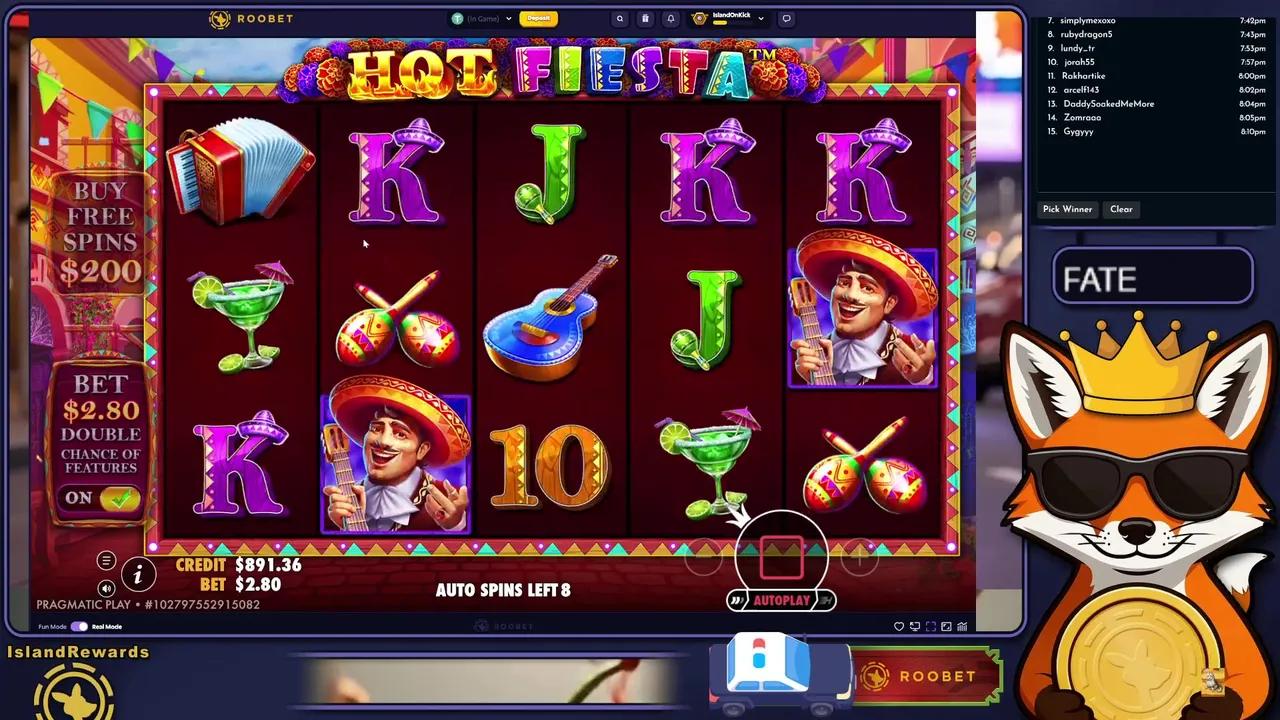Open the notifications bell
This screenshot has width=1280, height=720.
671,18
